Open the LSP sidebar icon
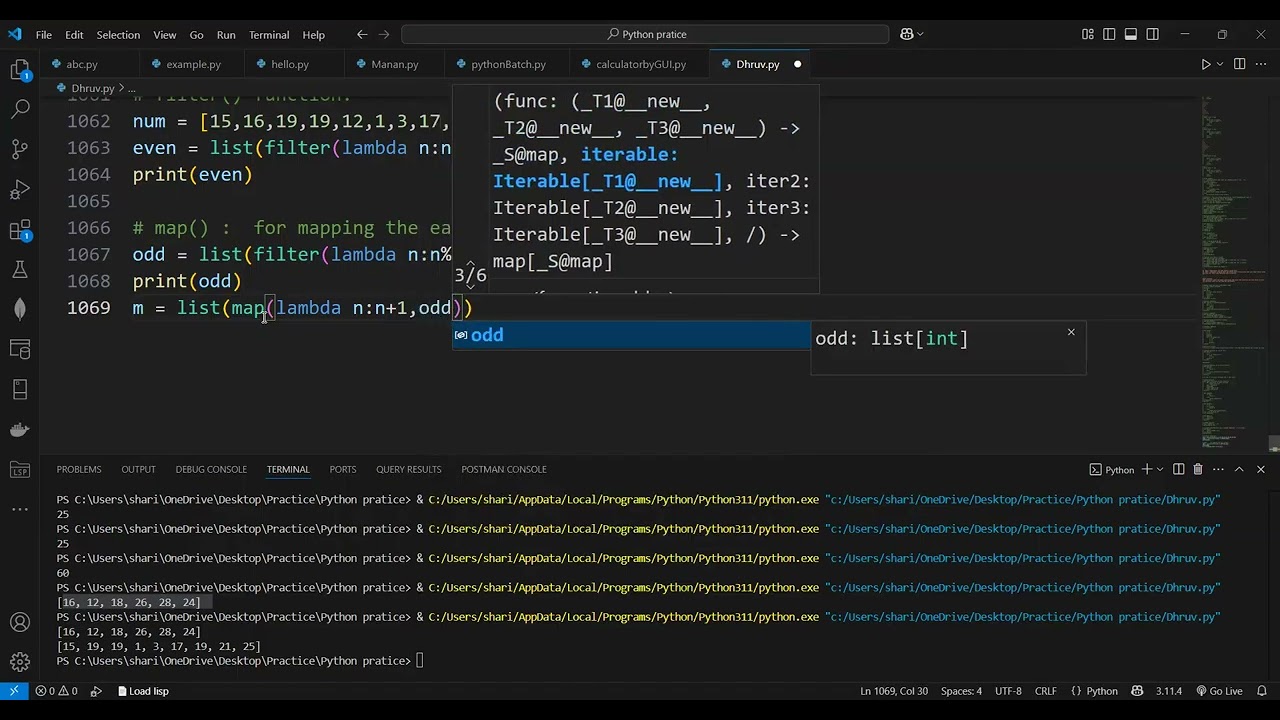Viewport: 1280px width, 720px height. 20,470
